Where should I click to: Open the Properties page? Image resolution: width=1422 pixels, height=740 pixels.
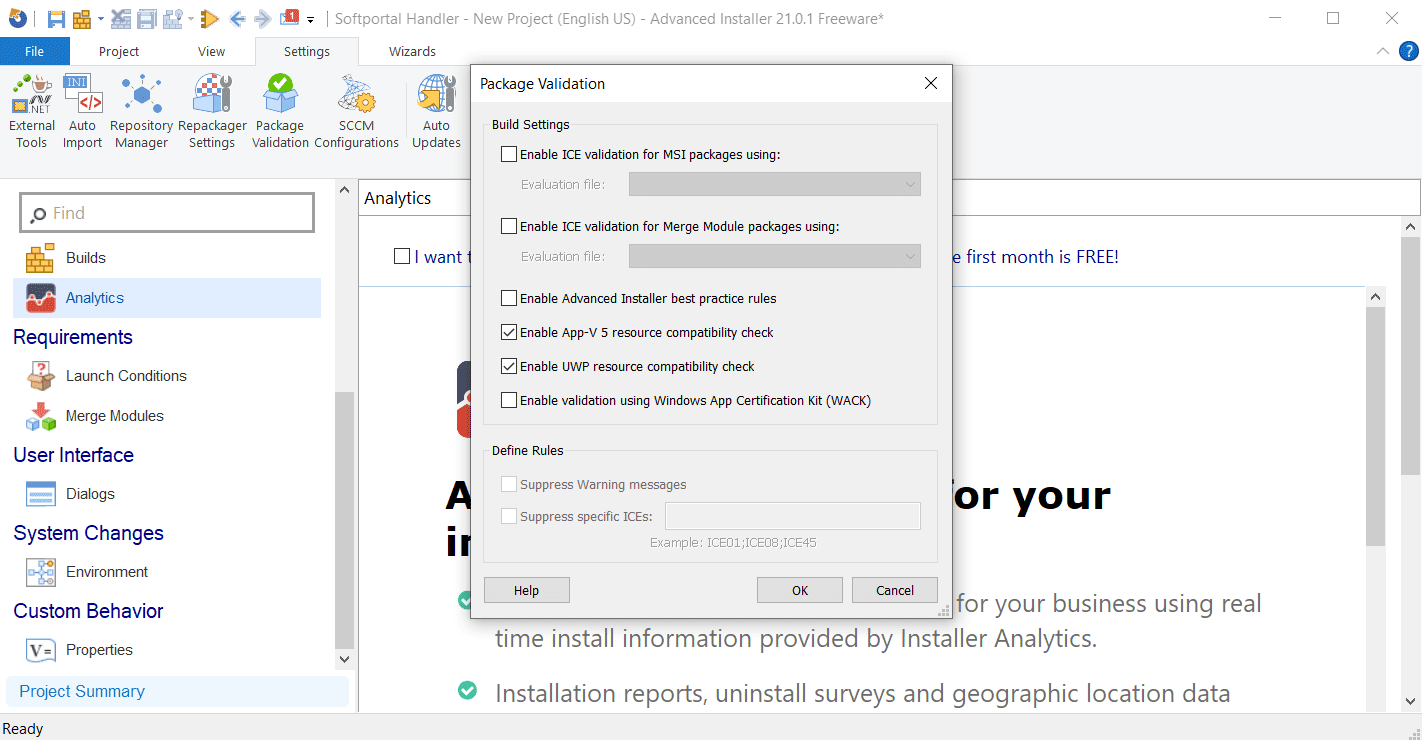click(167, 650)
